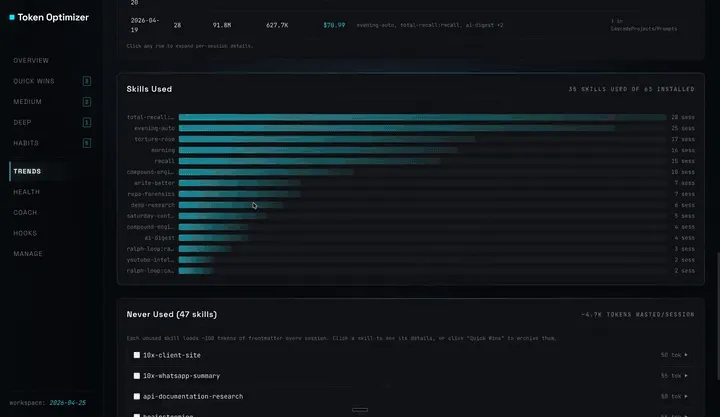Click the saturday-cont… skill label
Screen dimensions: 720x417
coord(151,216)
